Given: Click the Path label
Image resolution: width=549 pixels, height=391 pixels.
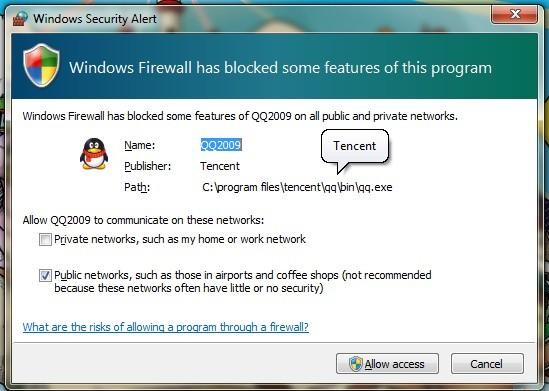Looking at the screenshot, I should [x=137, y=187].
